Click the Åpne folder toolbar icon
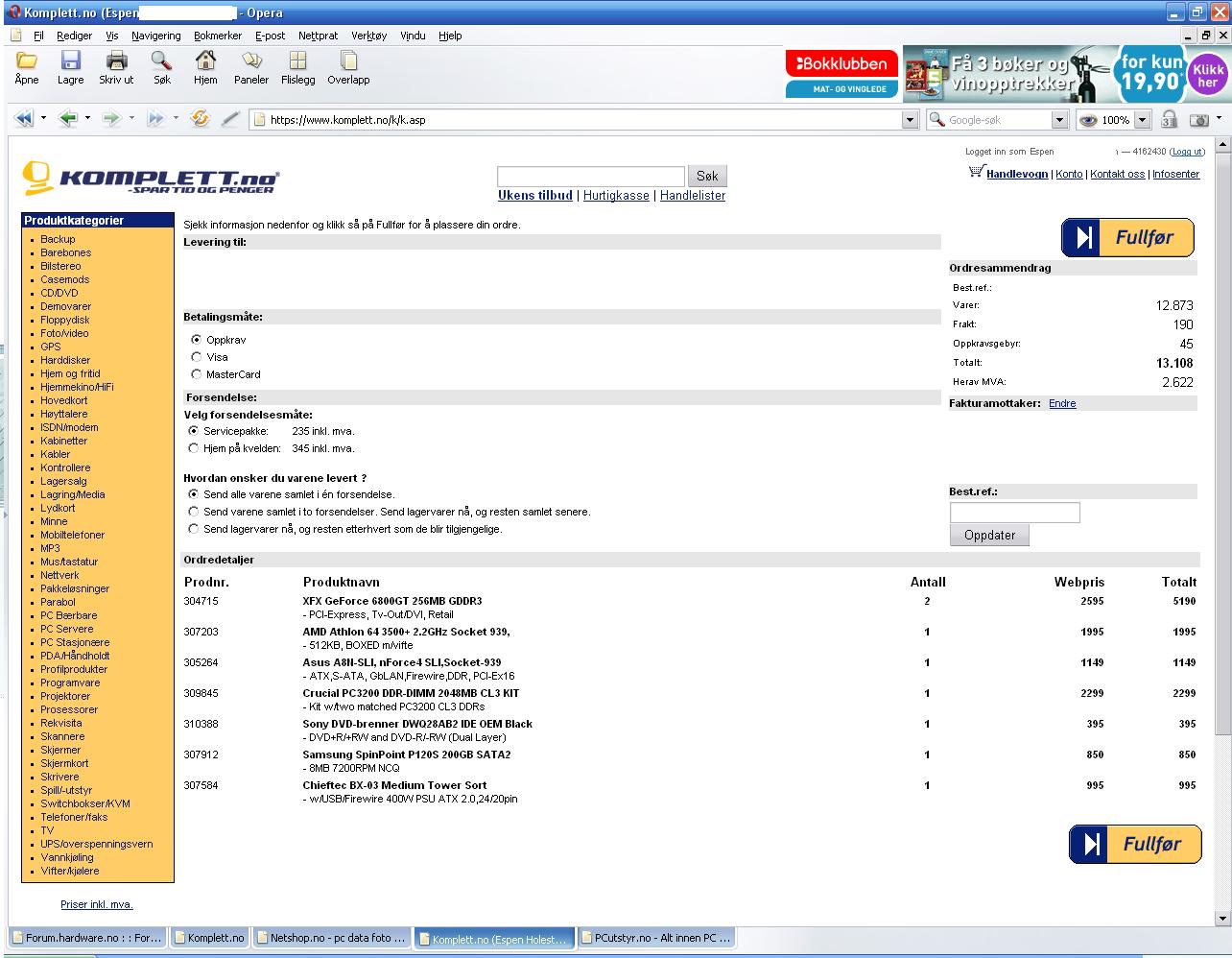The height and width of the screenshot is (958, 1232). click(27, 61)
